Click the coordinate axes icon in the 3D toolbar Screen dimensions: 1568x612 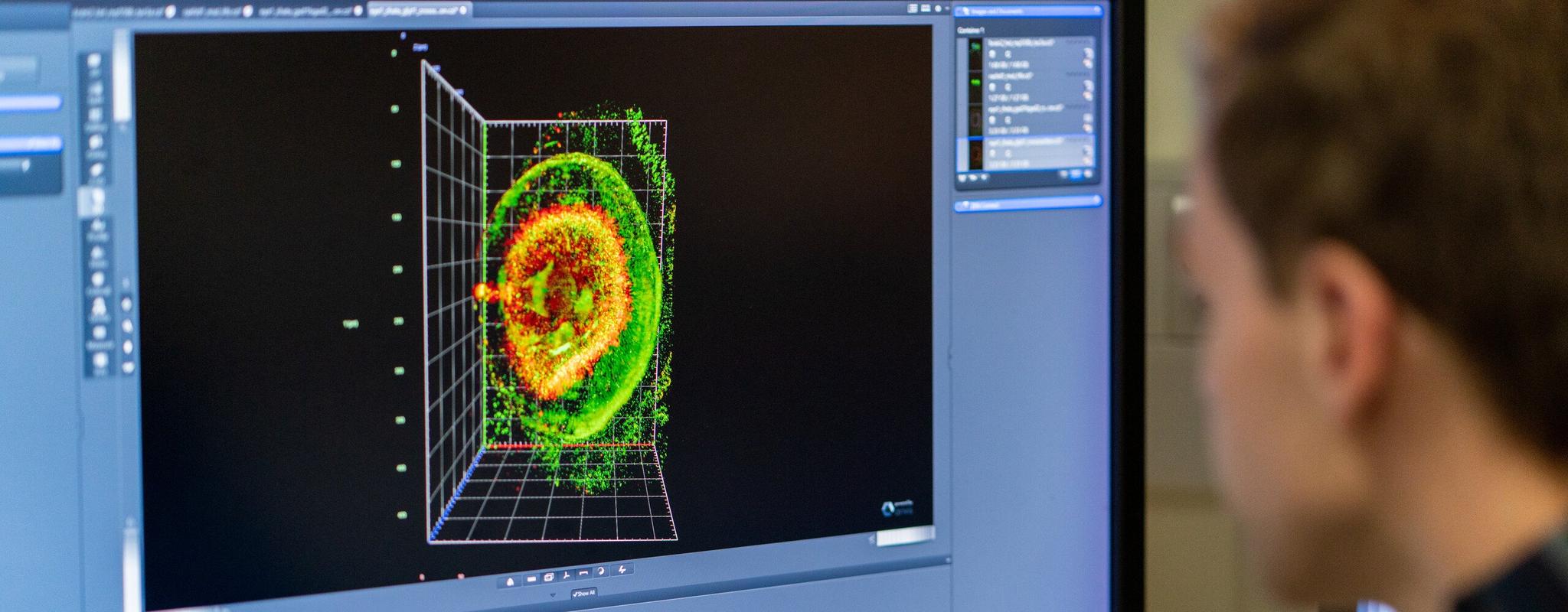(x=566, y=575)
